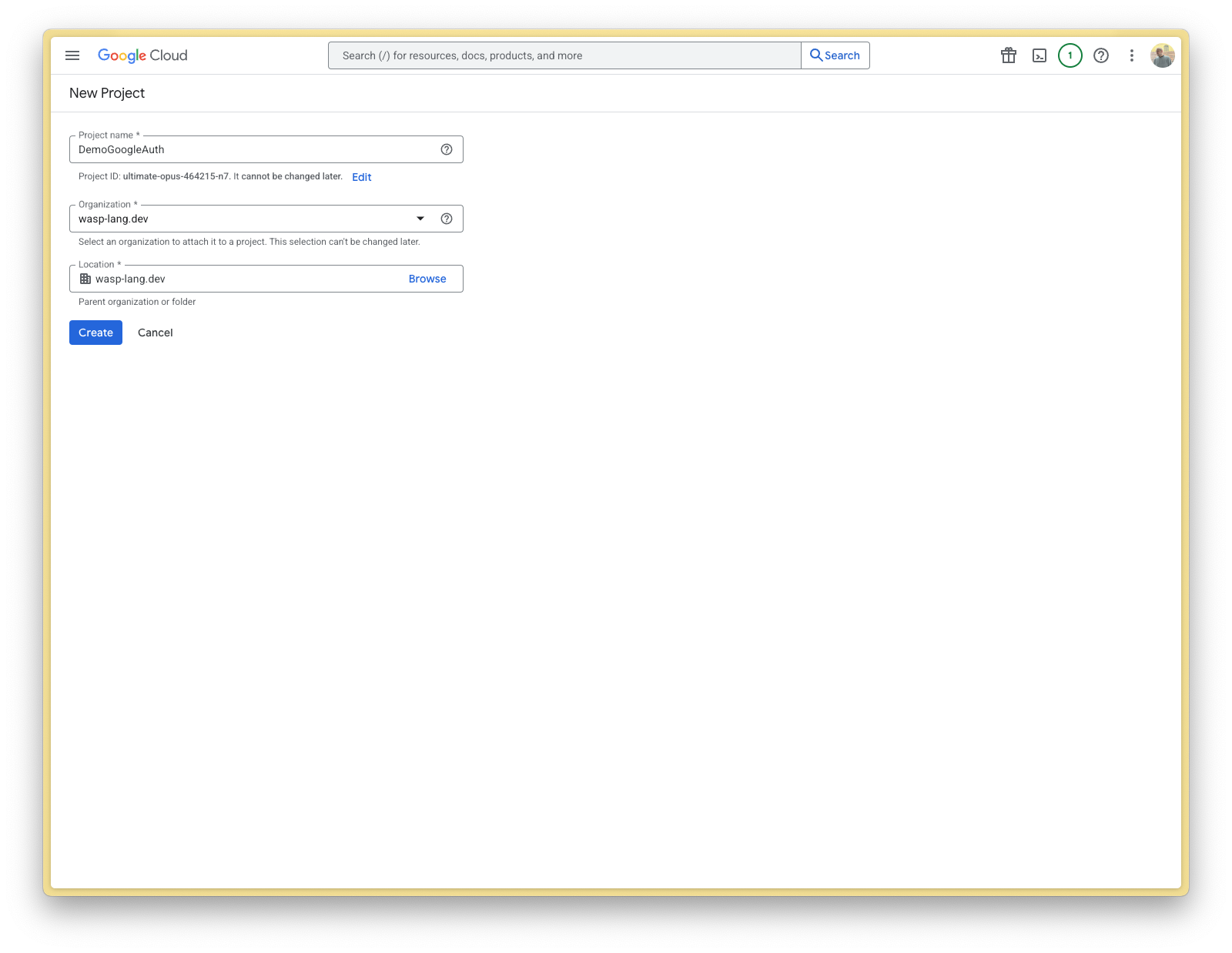Click the Google Cloud logo
1232x953 pixels.
[x=142, y=55]
